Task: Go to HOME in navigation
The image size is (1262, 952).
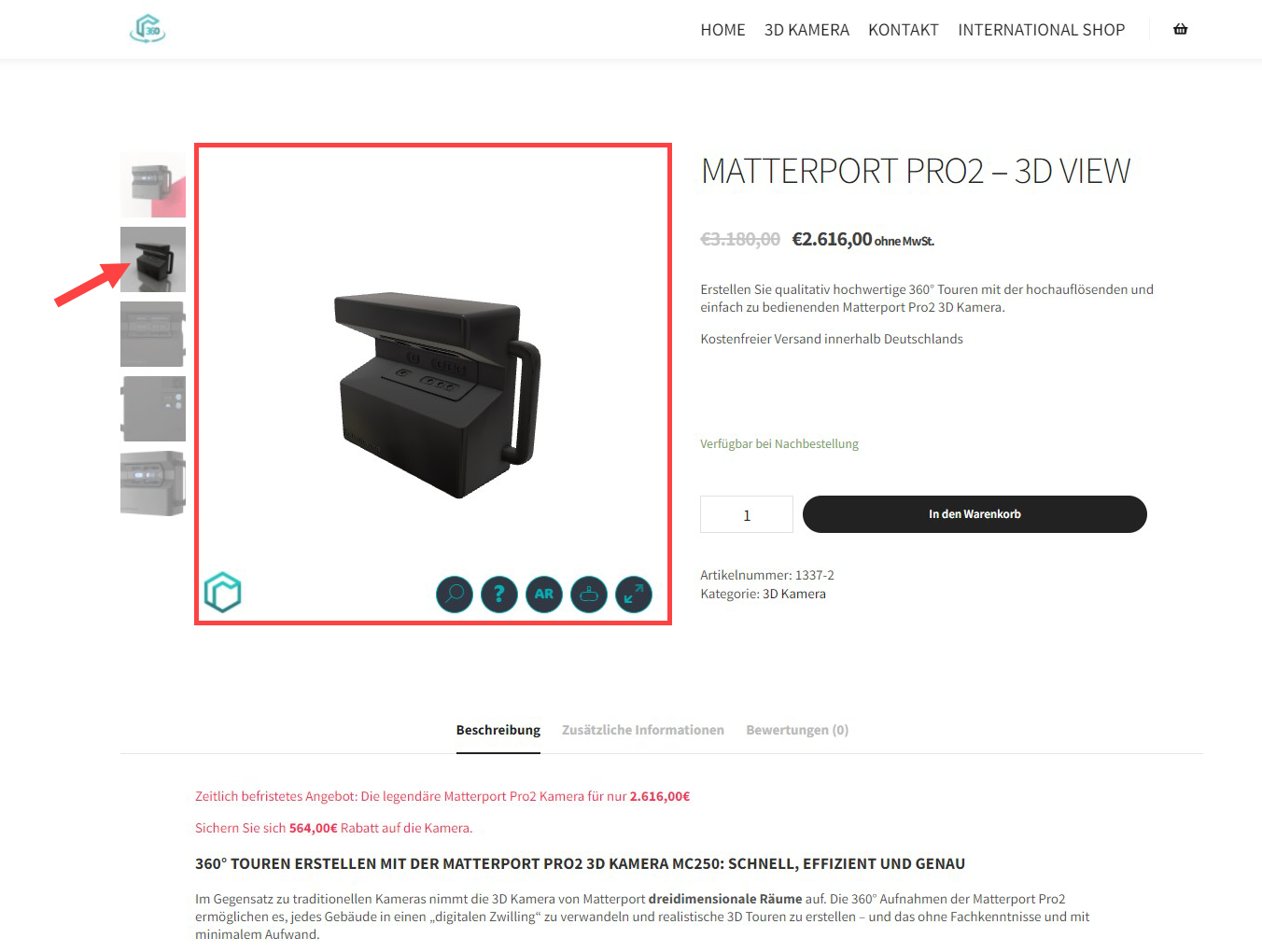Action: (x=722, y=30)
